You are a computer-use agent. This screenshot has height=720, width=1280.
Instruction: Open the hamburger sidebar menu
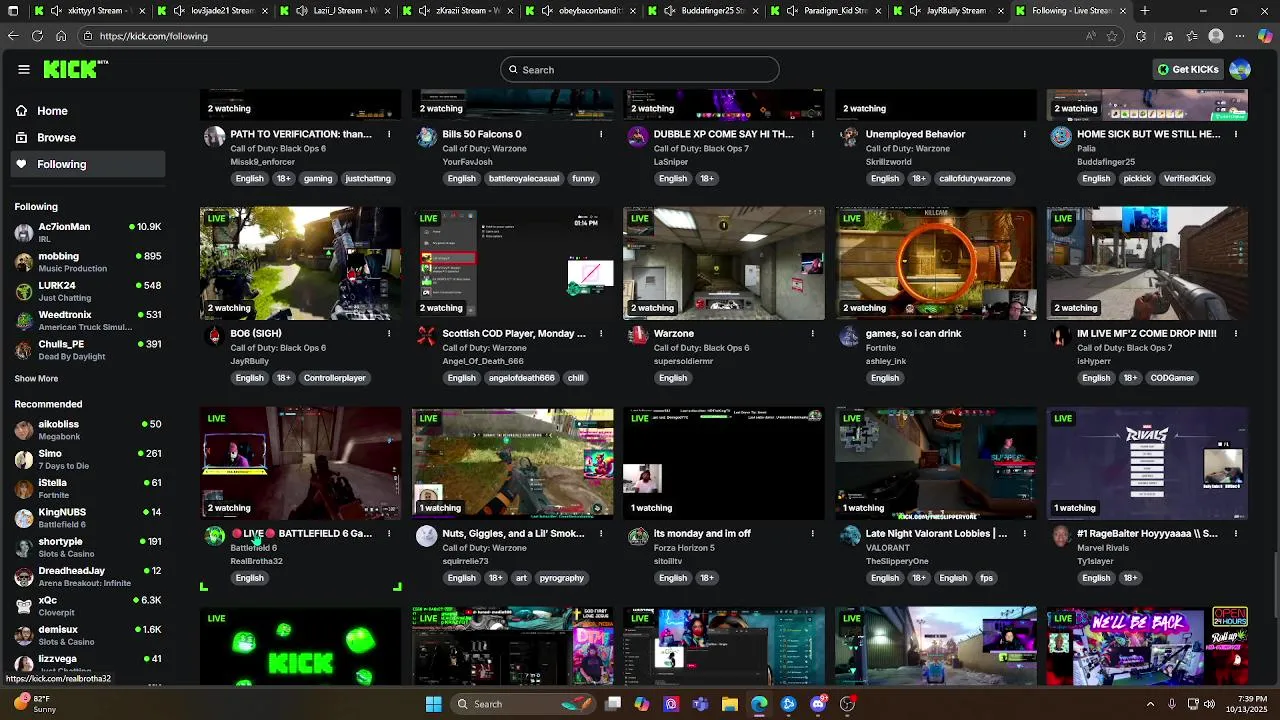click(x=24, y=69)
